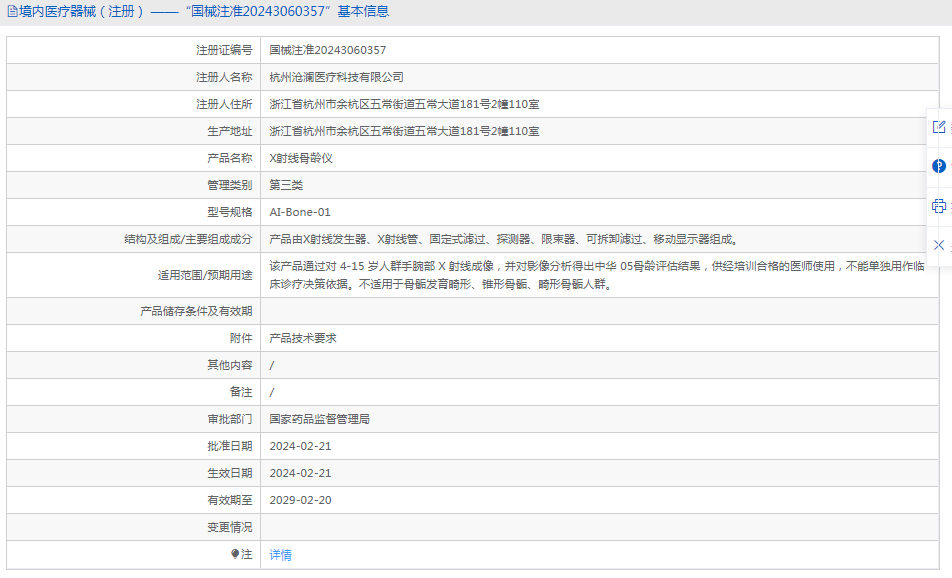Open the edit/feedback icon in side panel
The width and height of the screenshot is (952, 578).
[939, 127]
